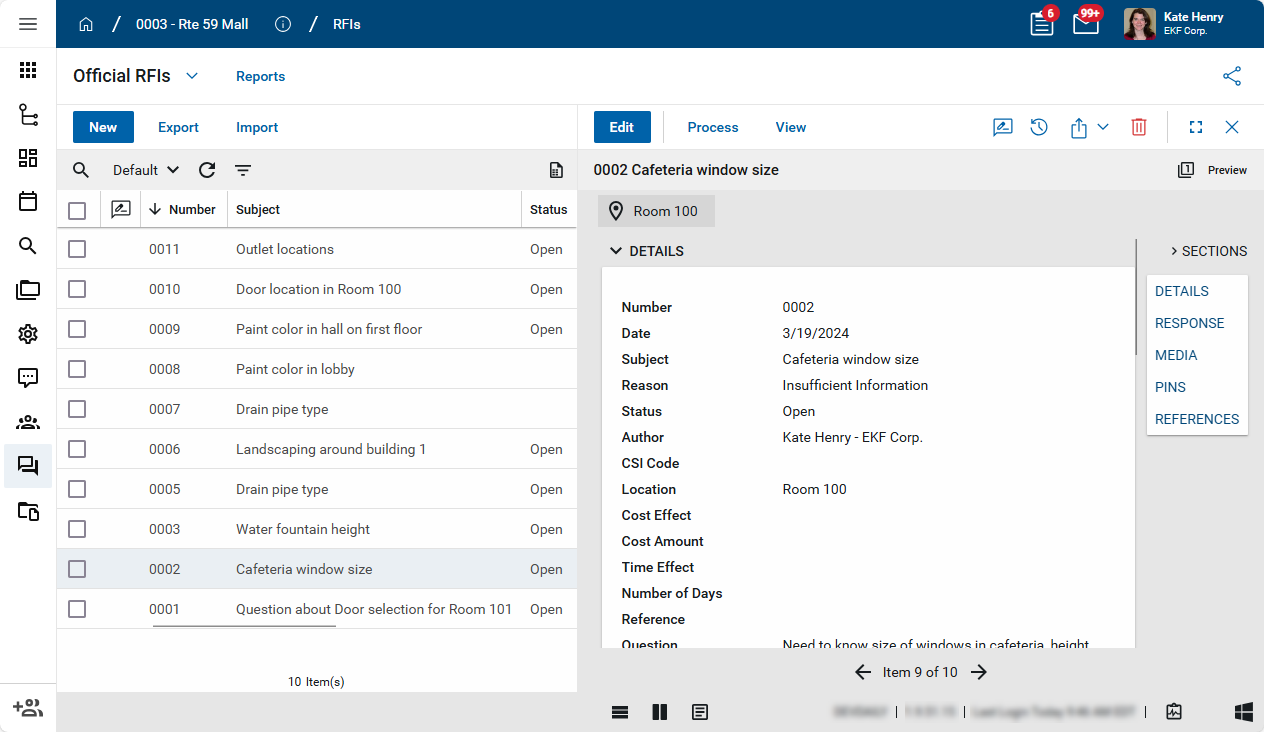
Task: Toggle the select-all checkbox in header
Action: click(x=77, y=210)
